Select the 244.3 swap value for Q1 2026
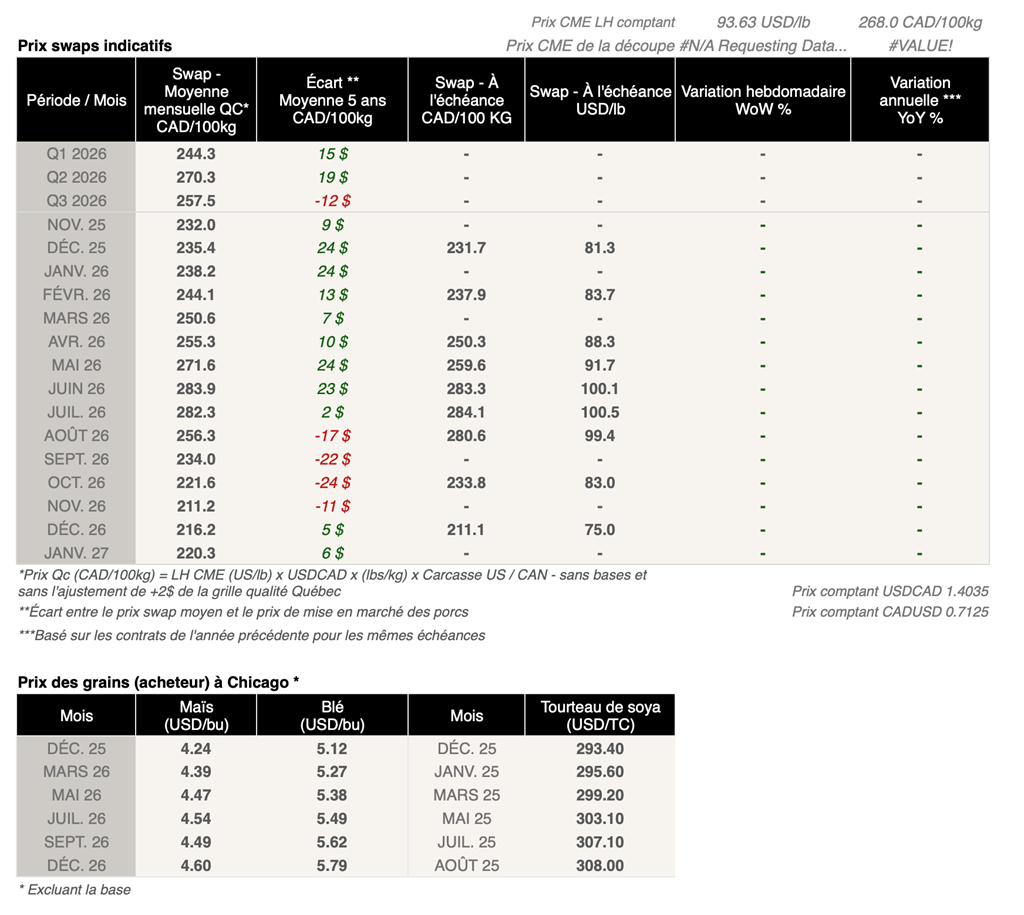The height and width of the screenshot is (915, 1024). 196,154
